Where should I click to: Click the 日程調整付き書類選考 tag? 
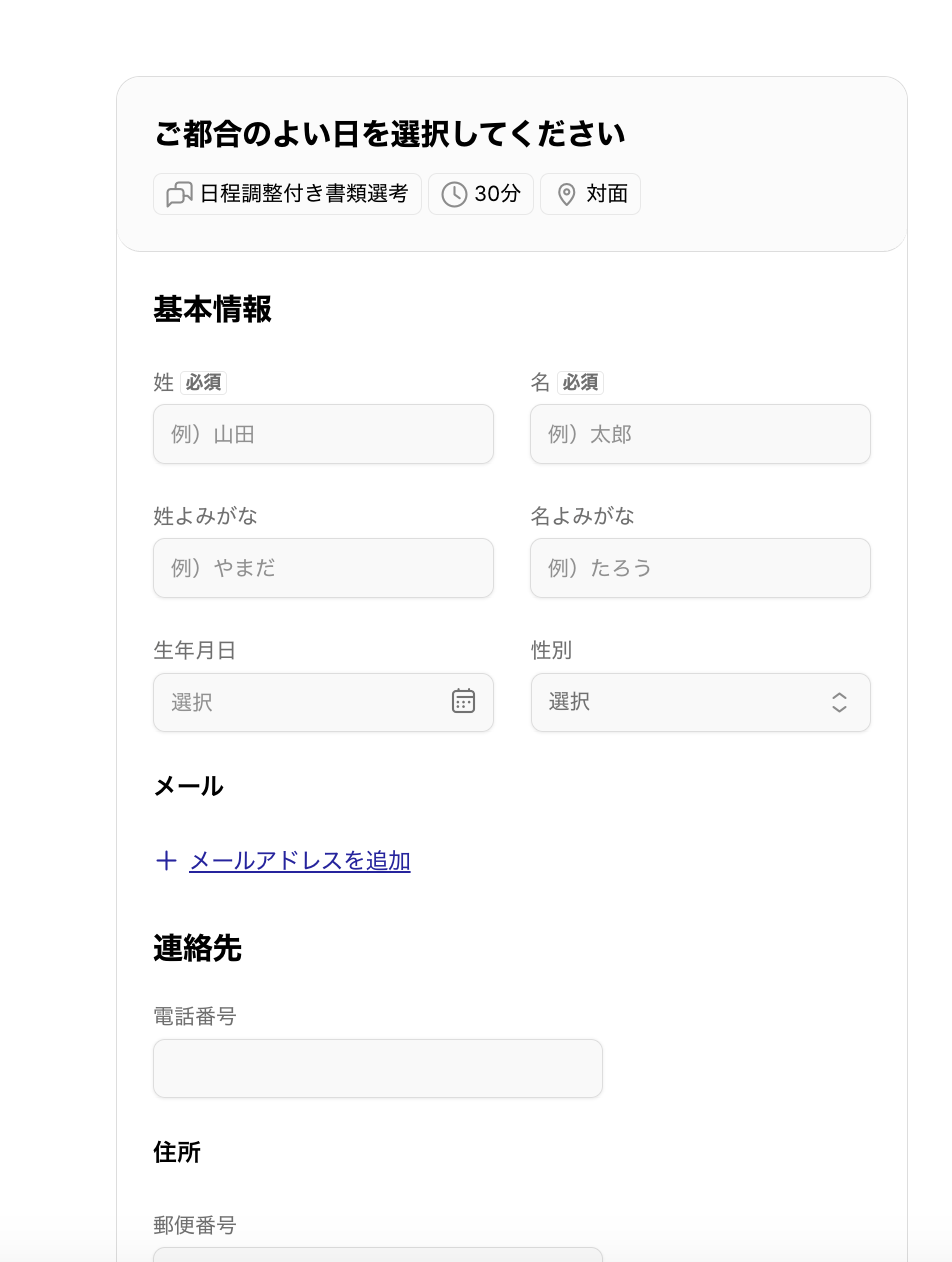[288, 194]
